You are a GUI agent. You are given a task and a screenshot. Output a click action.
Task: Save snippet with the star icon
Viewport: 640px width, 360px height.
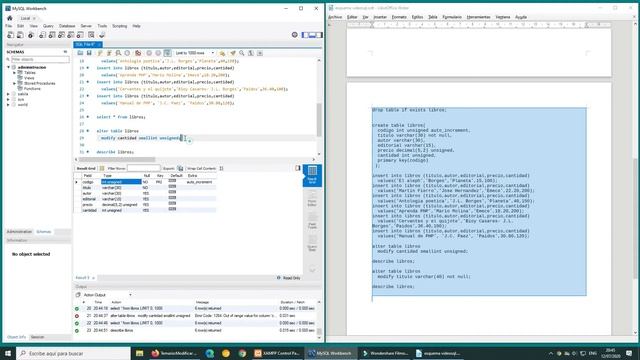click(222, 53)
